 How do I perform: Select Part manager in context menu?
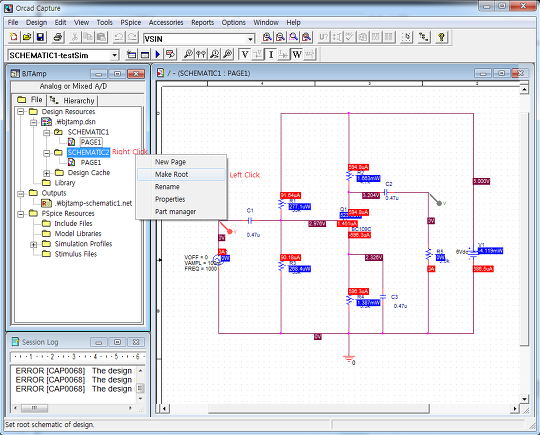click(181, 211)
